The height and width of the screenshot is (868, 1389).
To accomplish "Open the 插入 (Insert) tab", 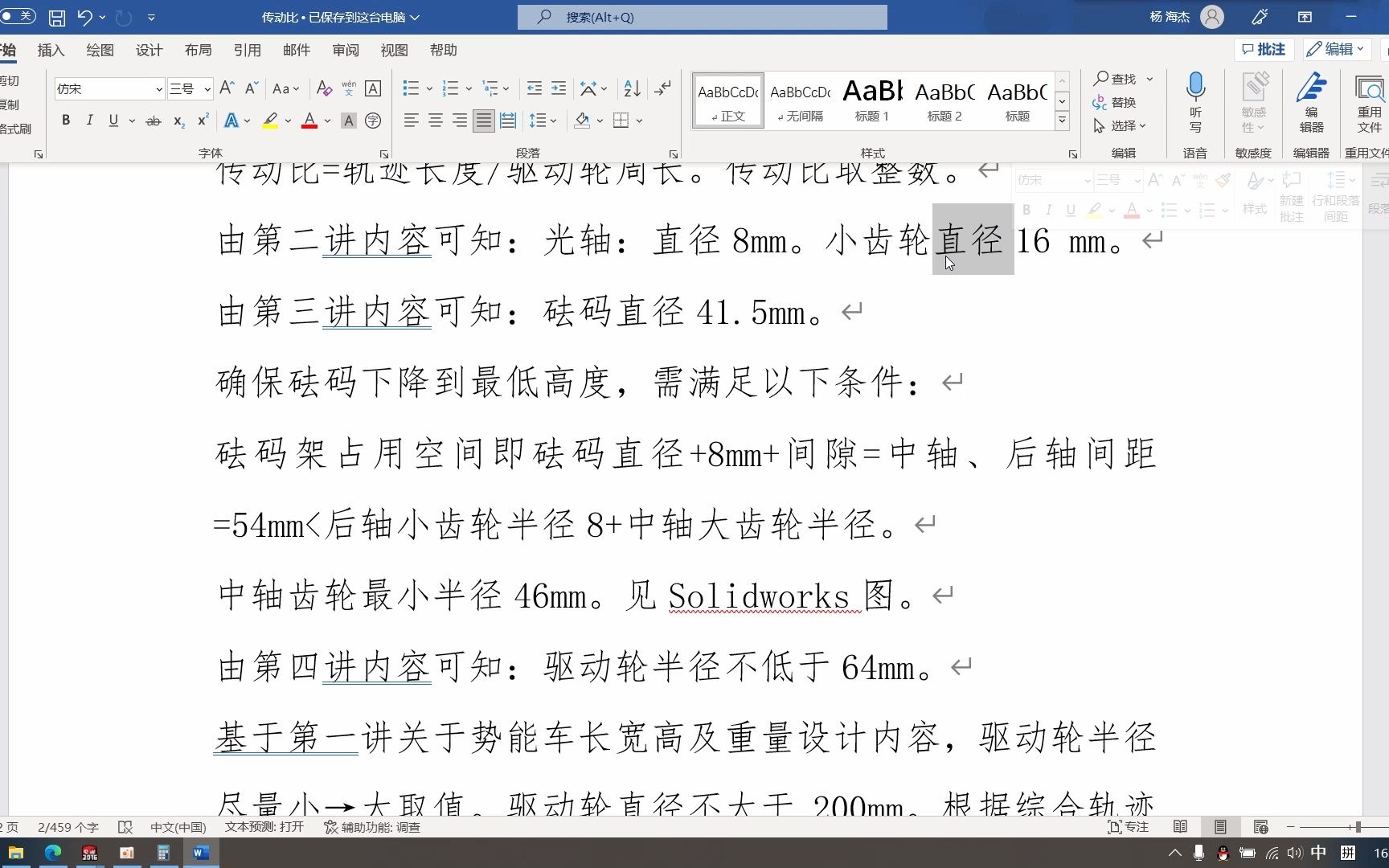I will [x=51, y=50].
